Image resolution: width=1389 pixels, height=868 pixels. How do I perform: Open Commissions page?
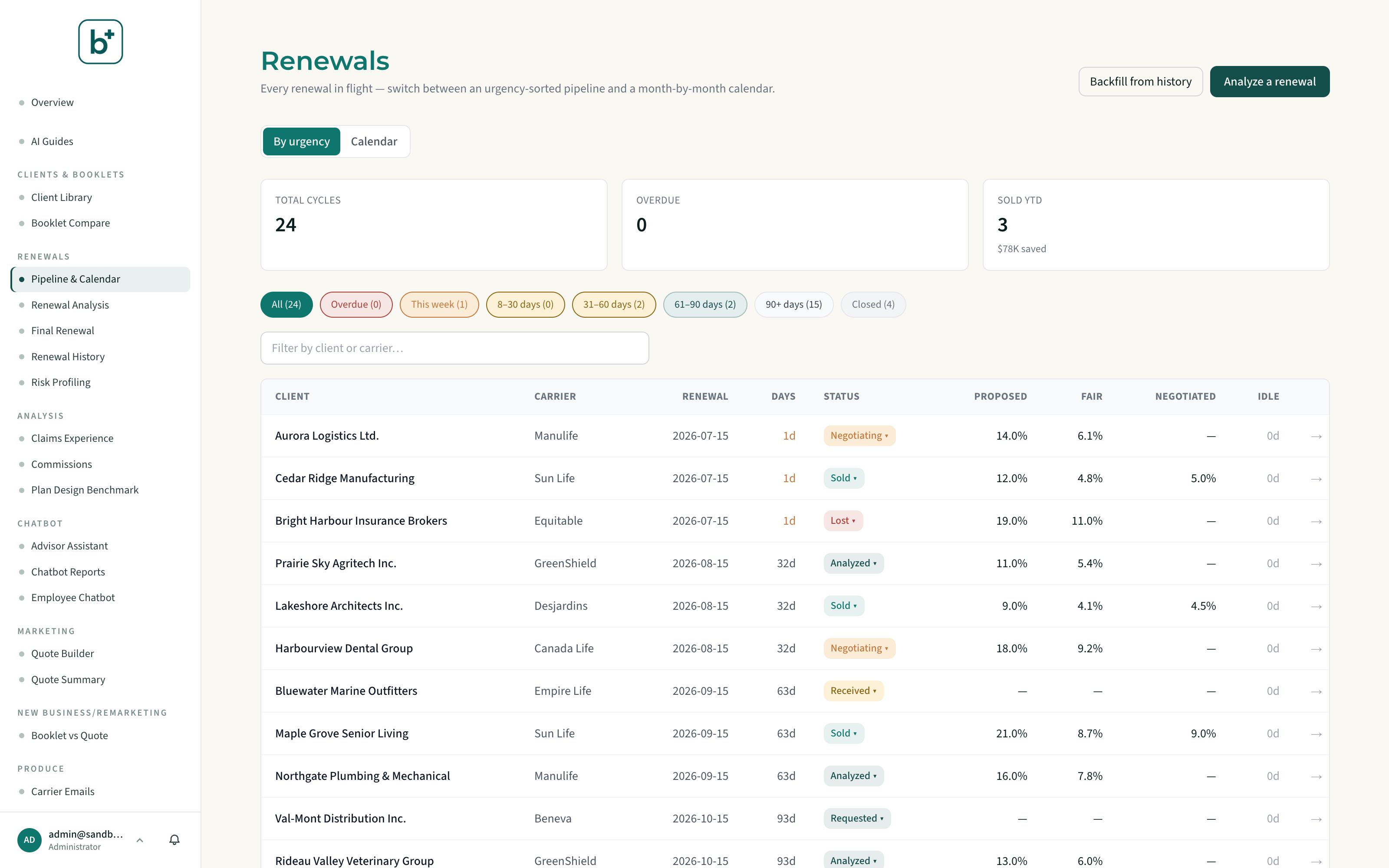(x=61, y=464)
